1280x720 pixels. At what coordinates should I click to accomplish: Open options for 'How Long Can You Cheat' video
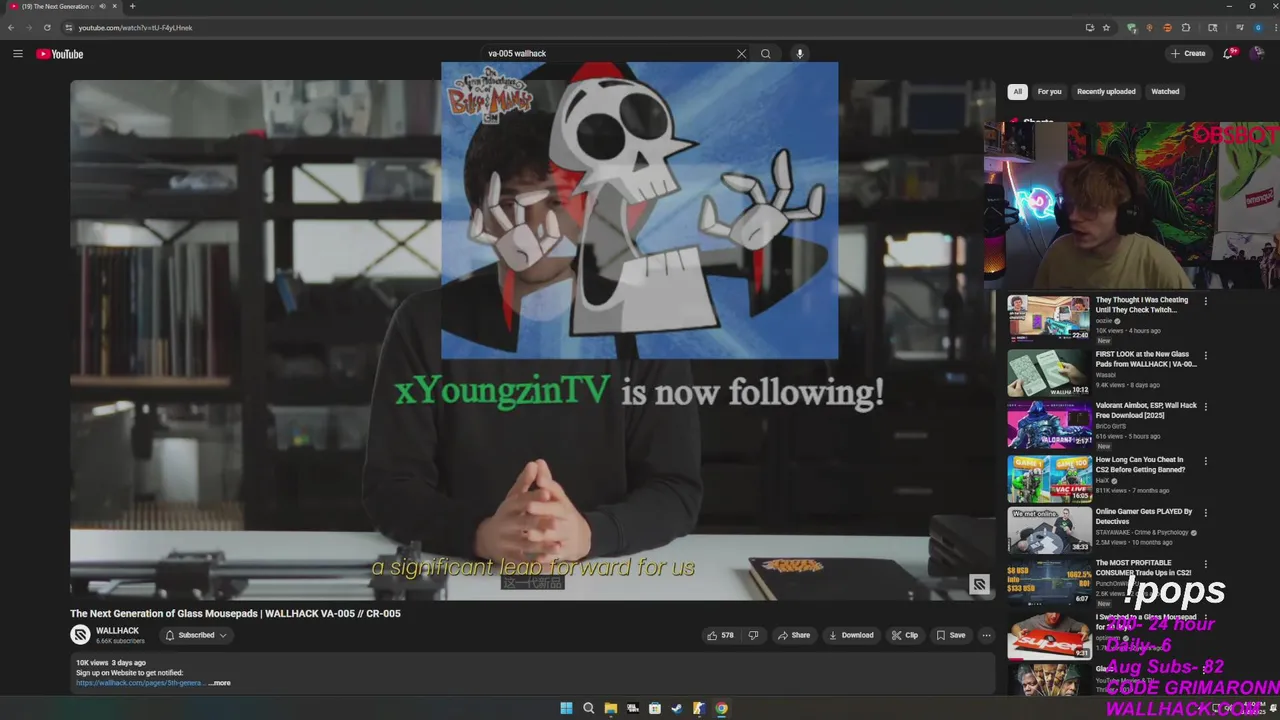pyautogui.click(x=1205, y=461)
